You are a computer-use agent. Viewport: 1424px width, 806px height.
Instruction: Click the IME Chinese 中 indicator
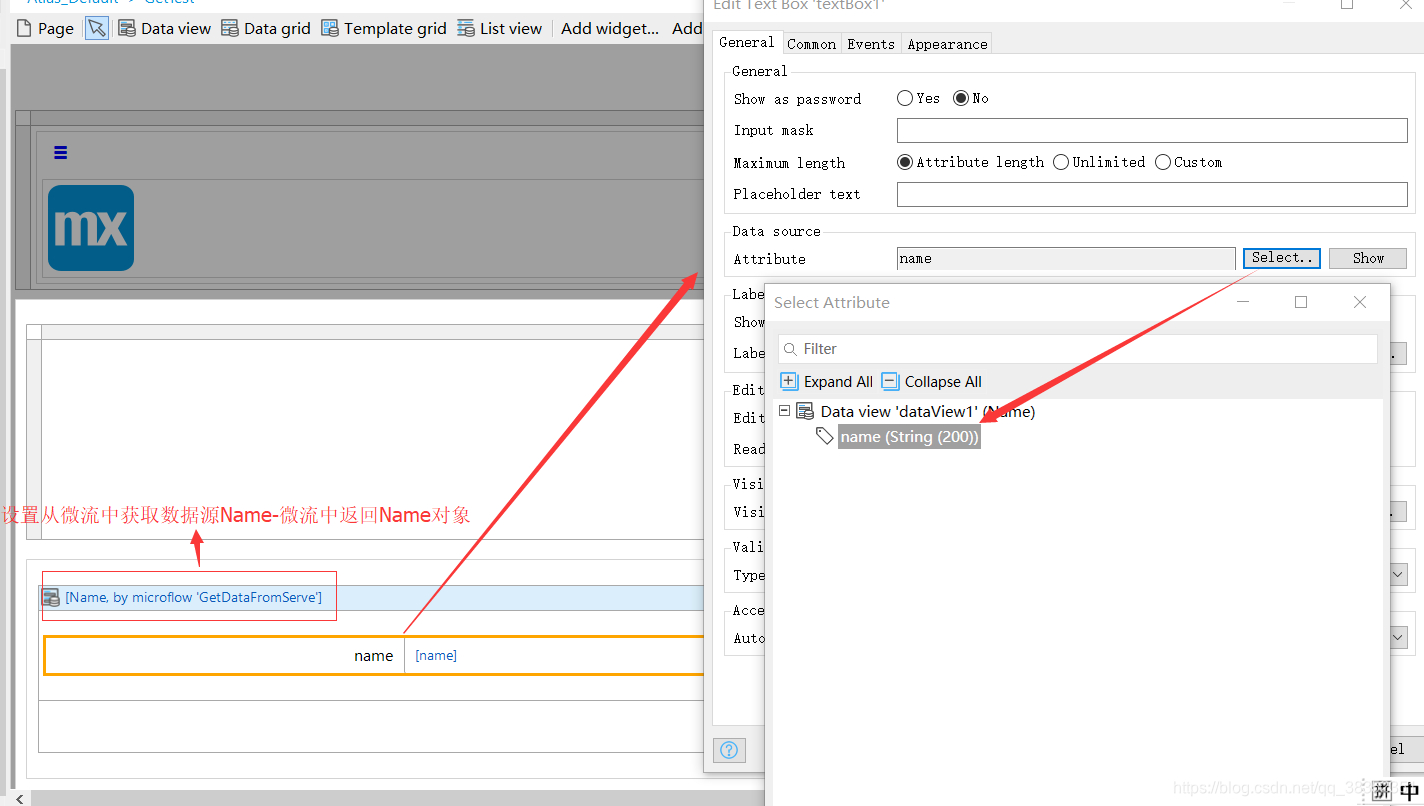click(1409, 792)
